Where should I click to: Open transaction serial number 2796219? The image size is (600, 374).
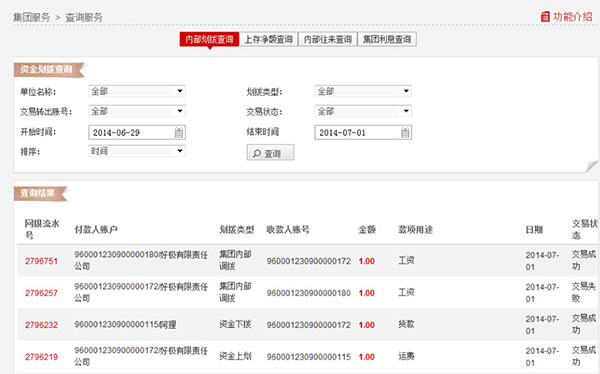tap(41, 357)
